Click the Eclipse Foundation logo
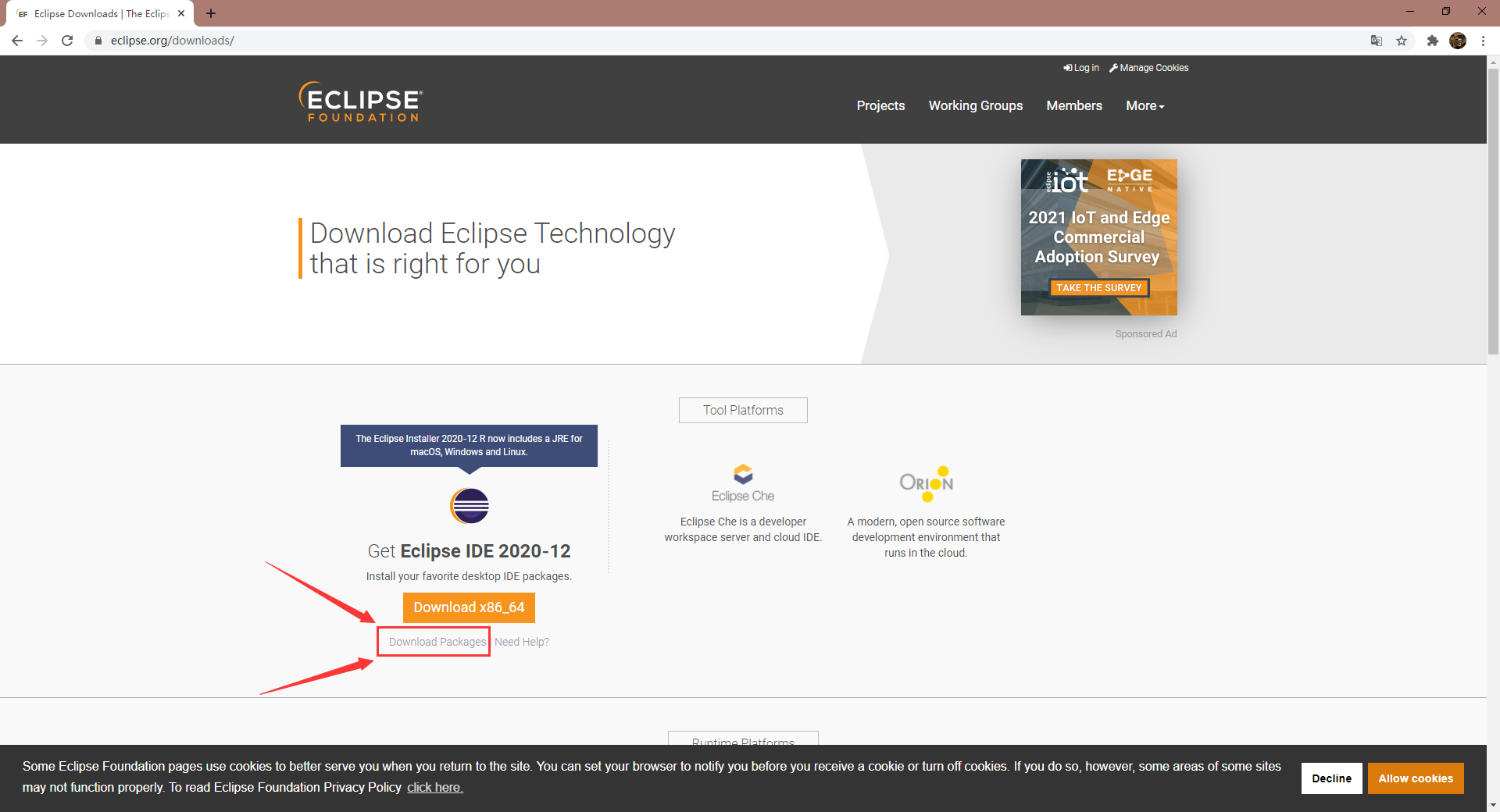 coord(359,101)
